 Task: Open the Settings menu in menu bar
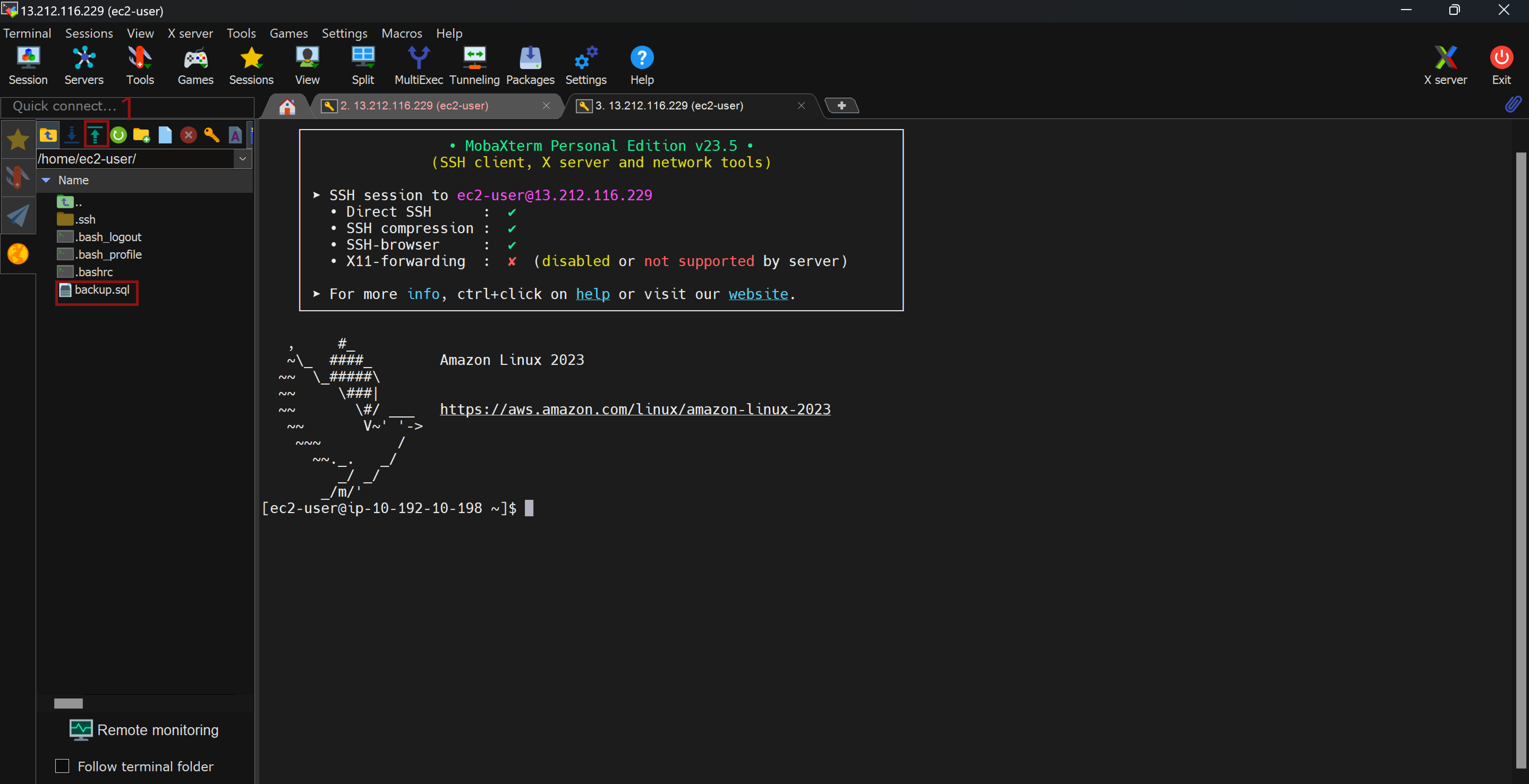tap(344, 33)
